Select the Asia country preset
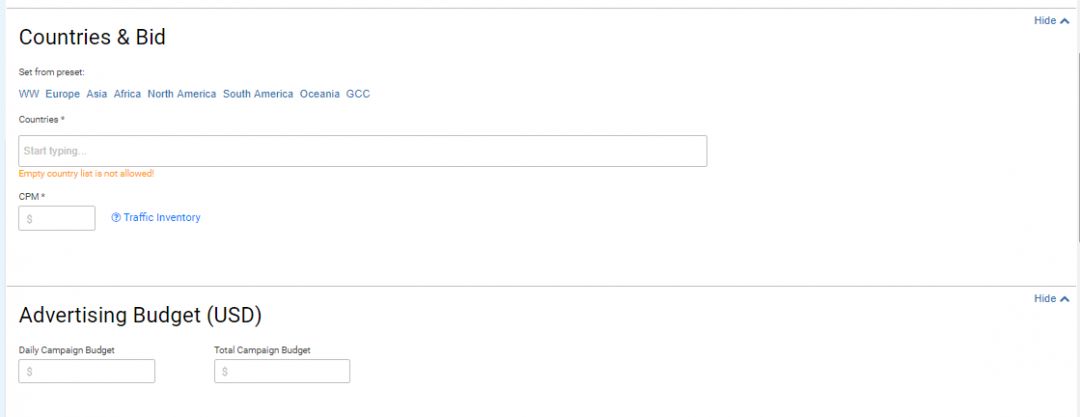This screenshot has height=417, width=1080. pos(96,94)
